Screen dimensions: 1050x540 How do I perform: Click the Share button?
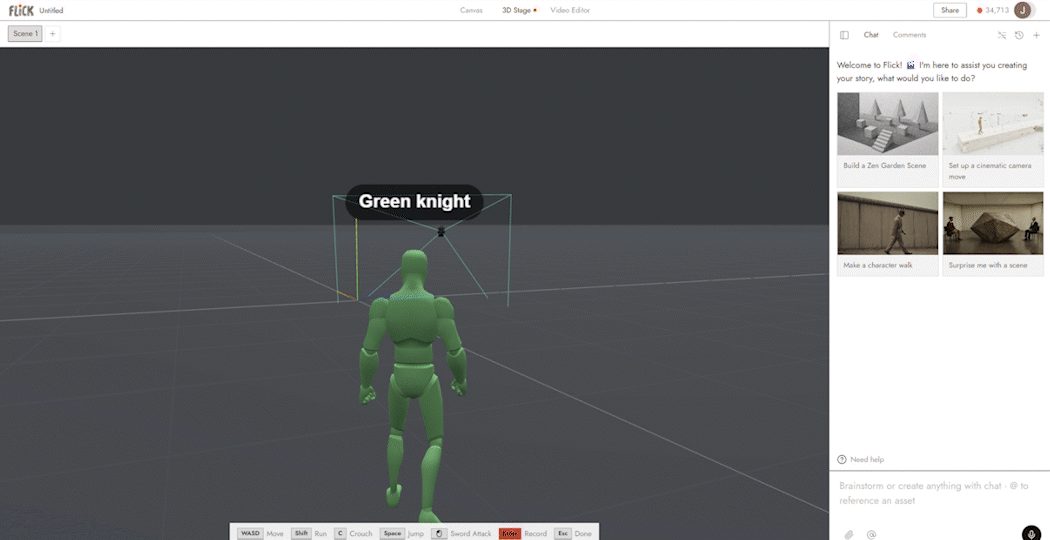pyautogui.click(x=950, y=10)
